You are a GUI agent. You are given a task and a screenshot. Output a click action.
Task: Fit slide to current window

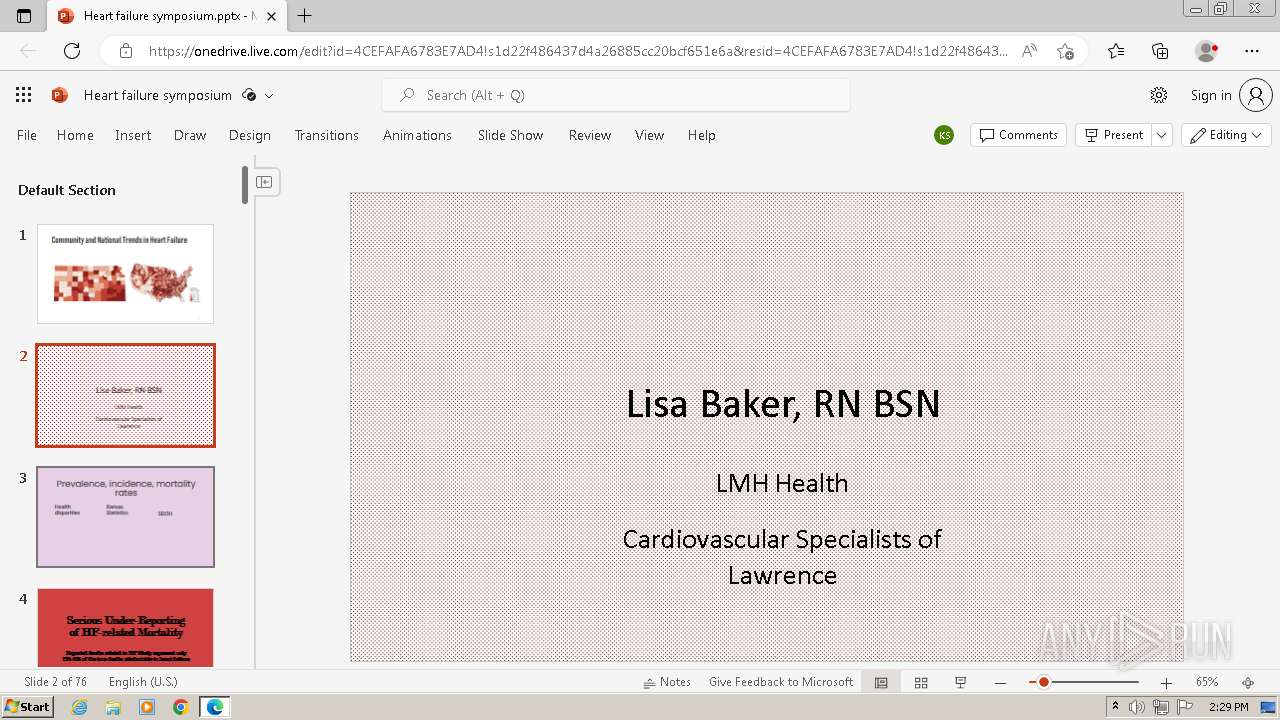pyautogui.click(x=1248, y=682)
